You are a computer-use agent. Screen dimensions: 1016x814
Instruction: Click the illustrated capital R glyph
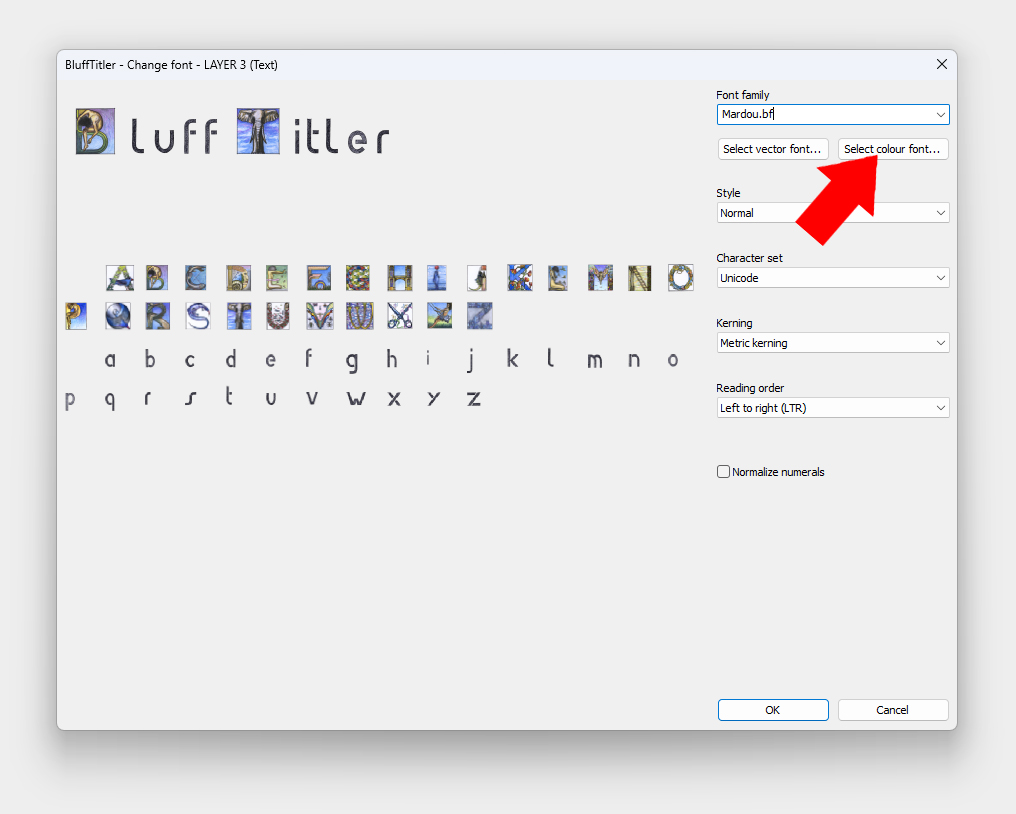click(157, 316)
